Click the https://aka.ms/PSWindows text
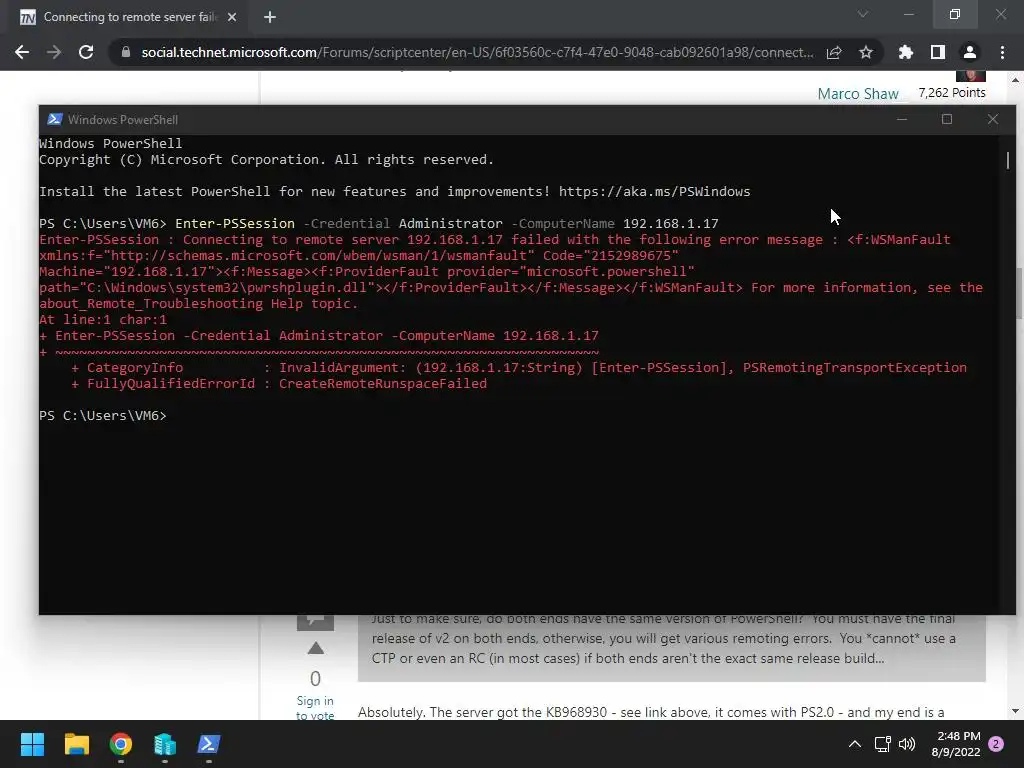Viewport: 1024px width, 768px height. pos(654,192)
